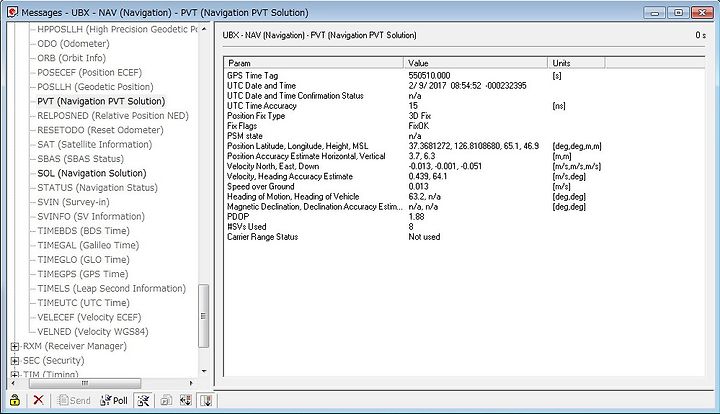
Task: Click tree scrollbar up arrow
Action: (204, 29)
